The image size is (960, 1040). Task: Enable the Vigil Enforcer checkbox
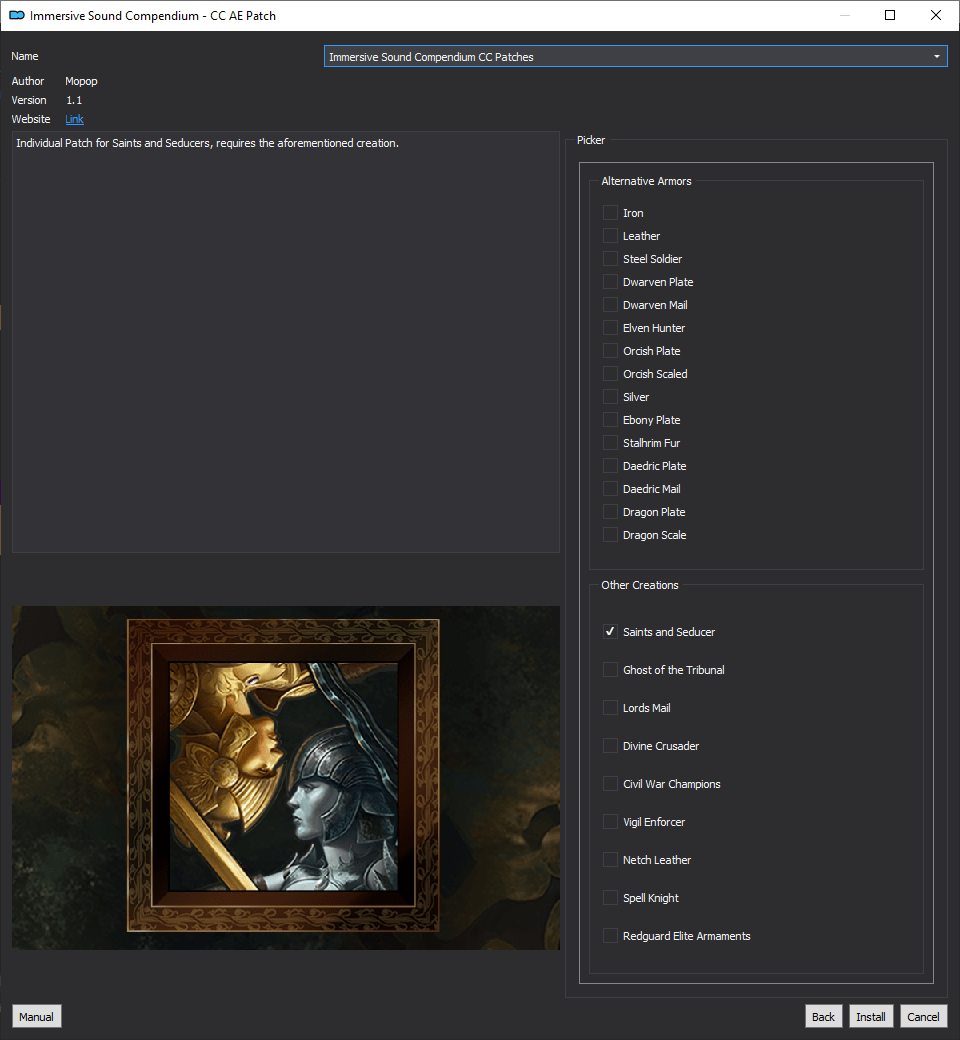pyautogui.click(x=610, y=822)
